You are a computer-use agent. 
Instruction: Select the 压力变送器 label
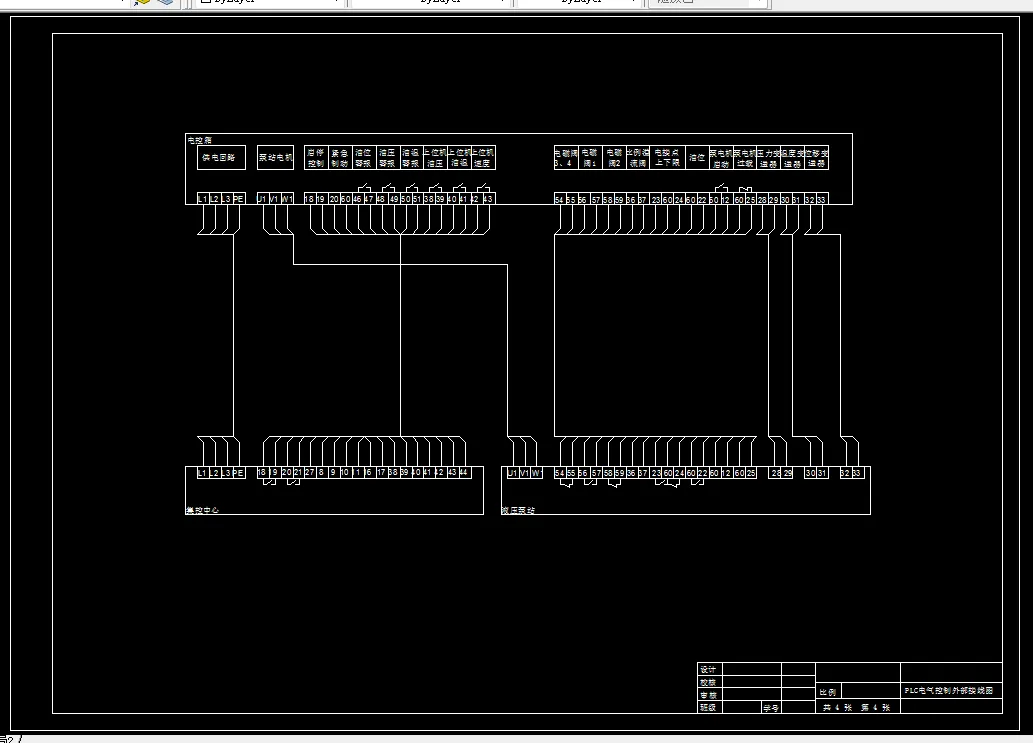click(x=769, y=157)
